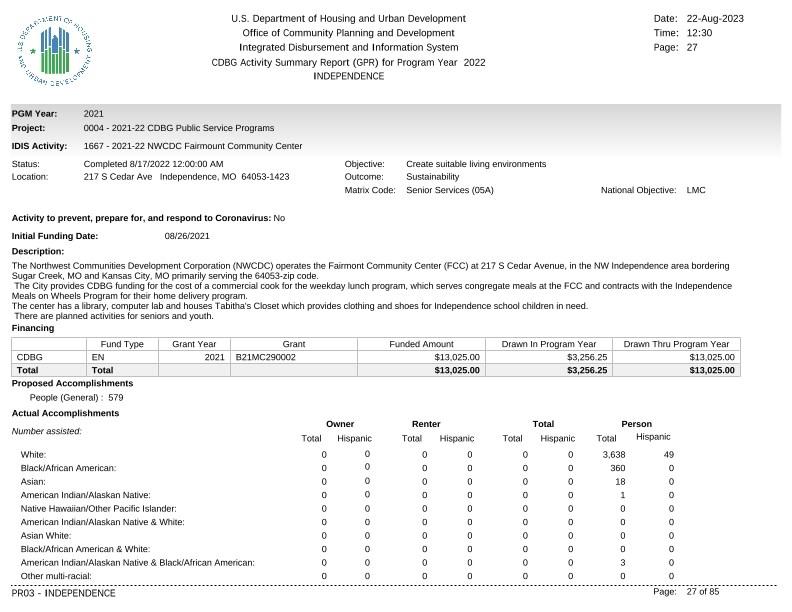Click White person Hispanic count 49
Viewport: 792px width, 612px height.
(x=669, y=455)
